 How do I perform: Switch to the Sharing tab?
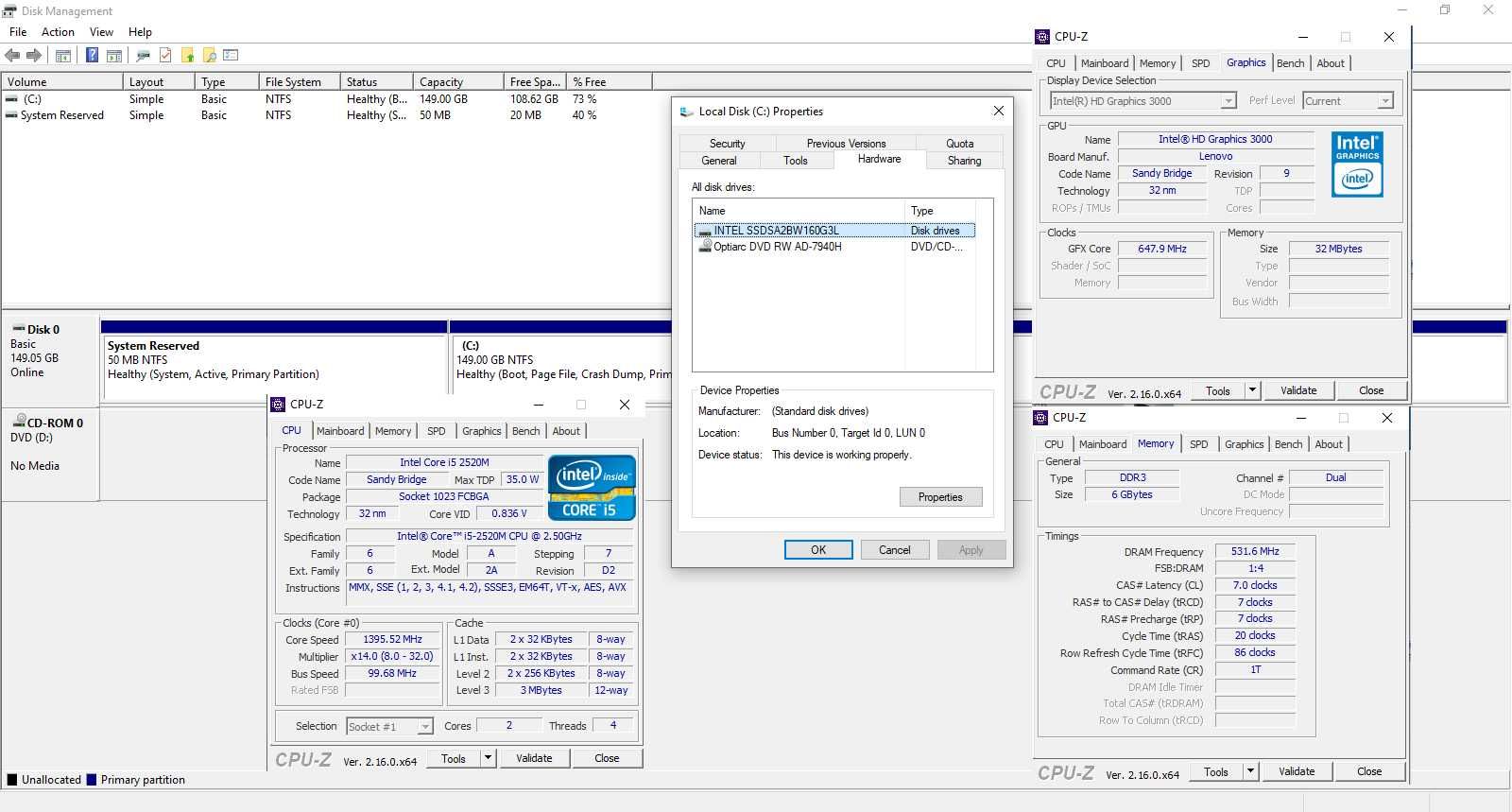tap(964, 161)
